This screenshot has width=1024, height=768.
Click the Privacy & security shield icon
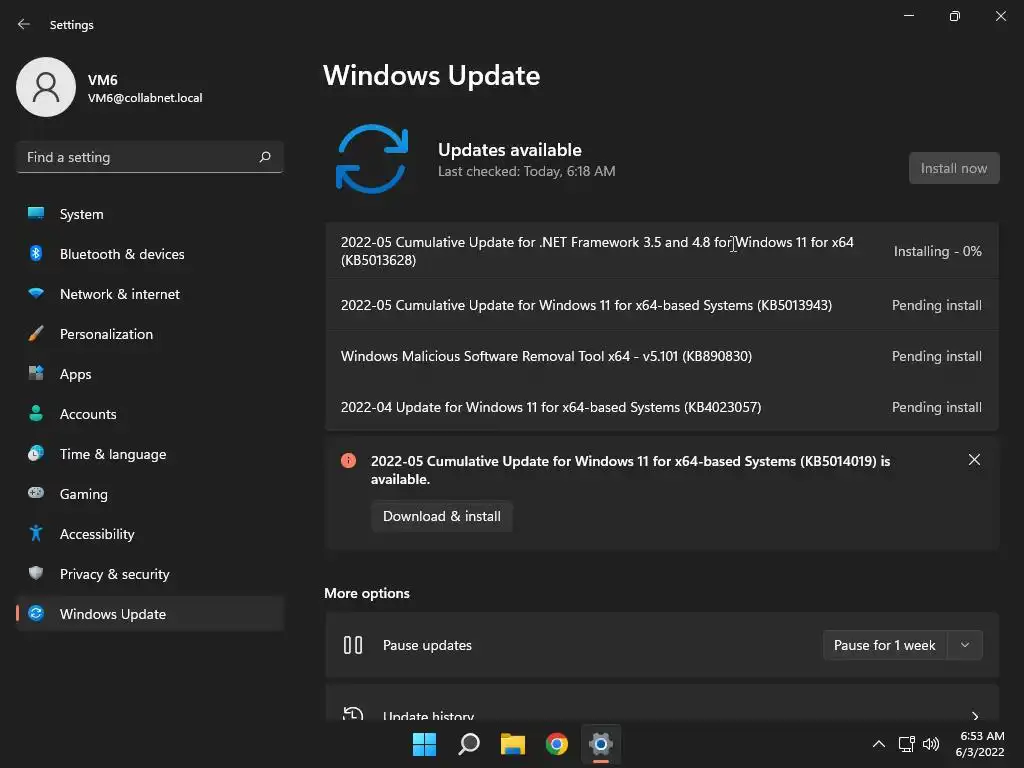[x=36, y=573]
